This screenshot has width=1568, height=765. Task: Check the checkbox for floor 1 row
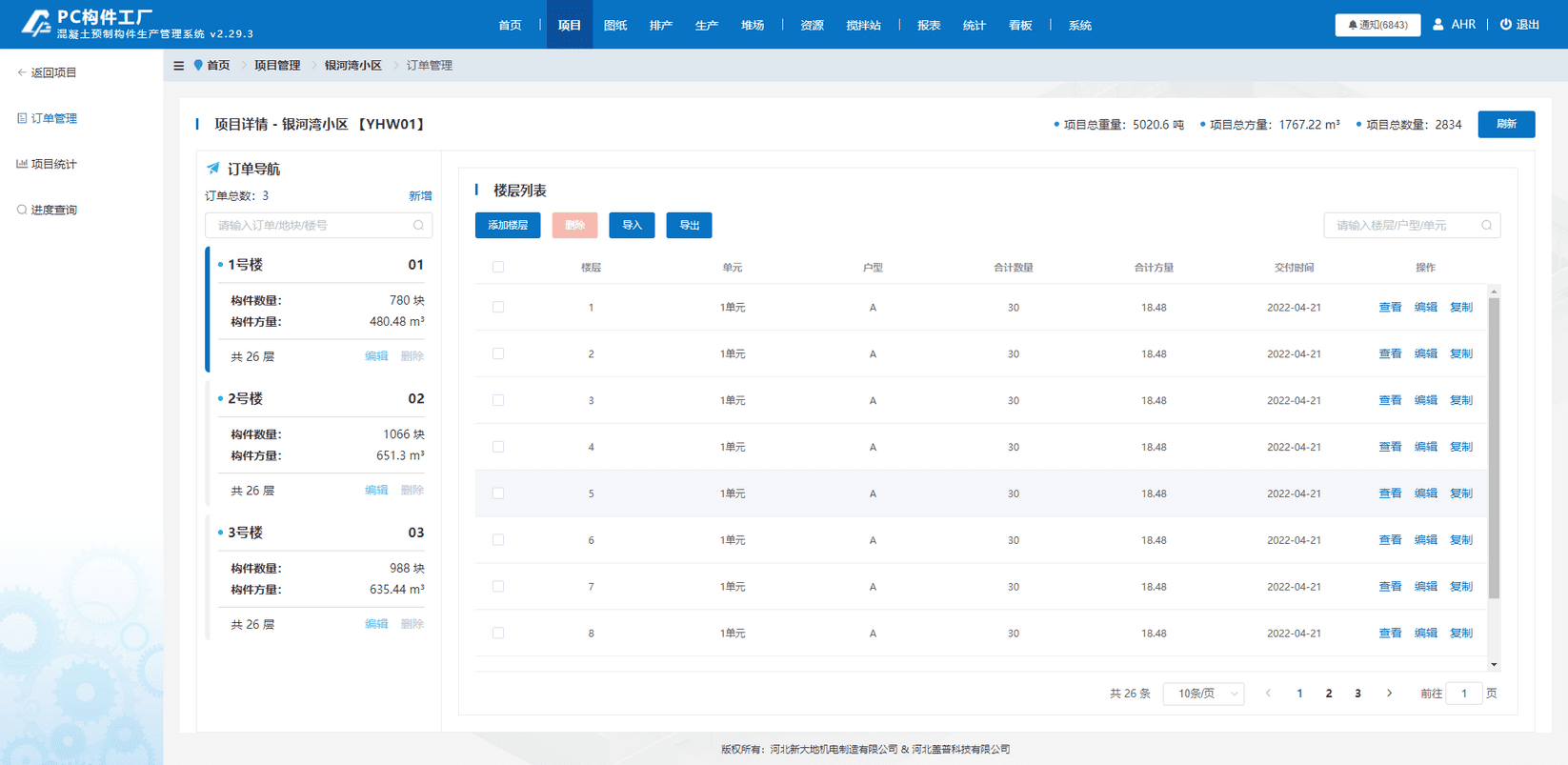[498, 308]
